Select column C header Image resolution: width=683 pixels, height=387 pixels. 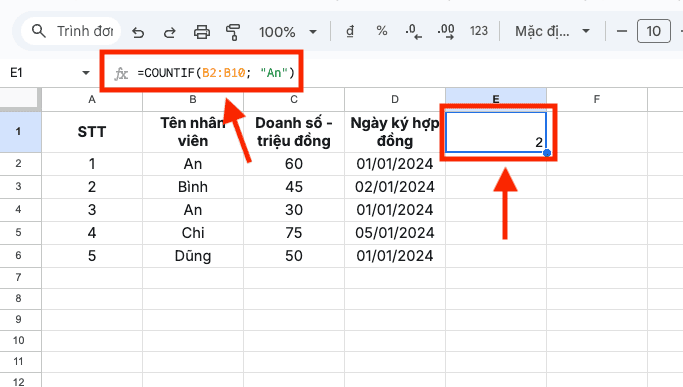click(x=294, y=99)
